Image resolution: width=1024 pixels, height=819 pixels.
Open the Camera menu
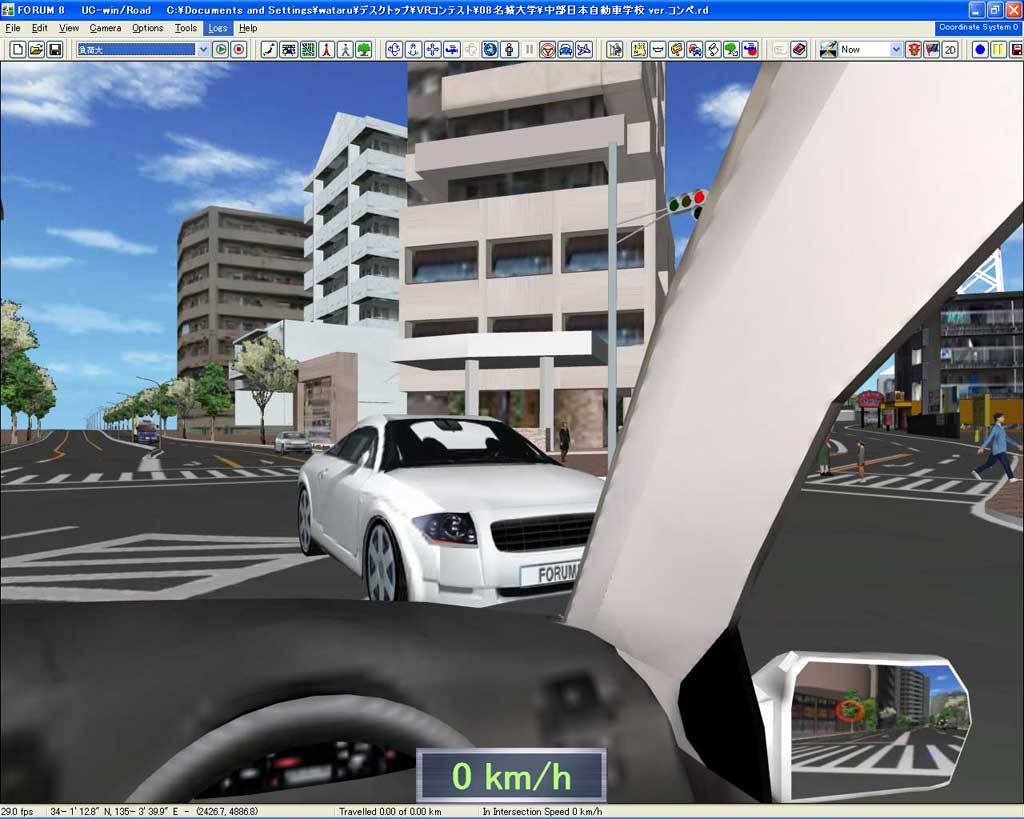[x=105, y=28]
